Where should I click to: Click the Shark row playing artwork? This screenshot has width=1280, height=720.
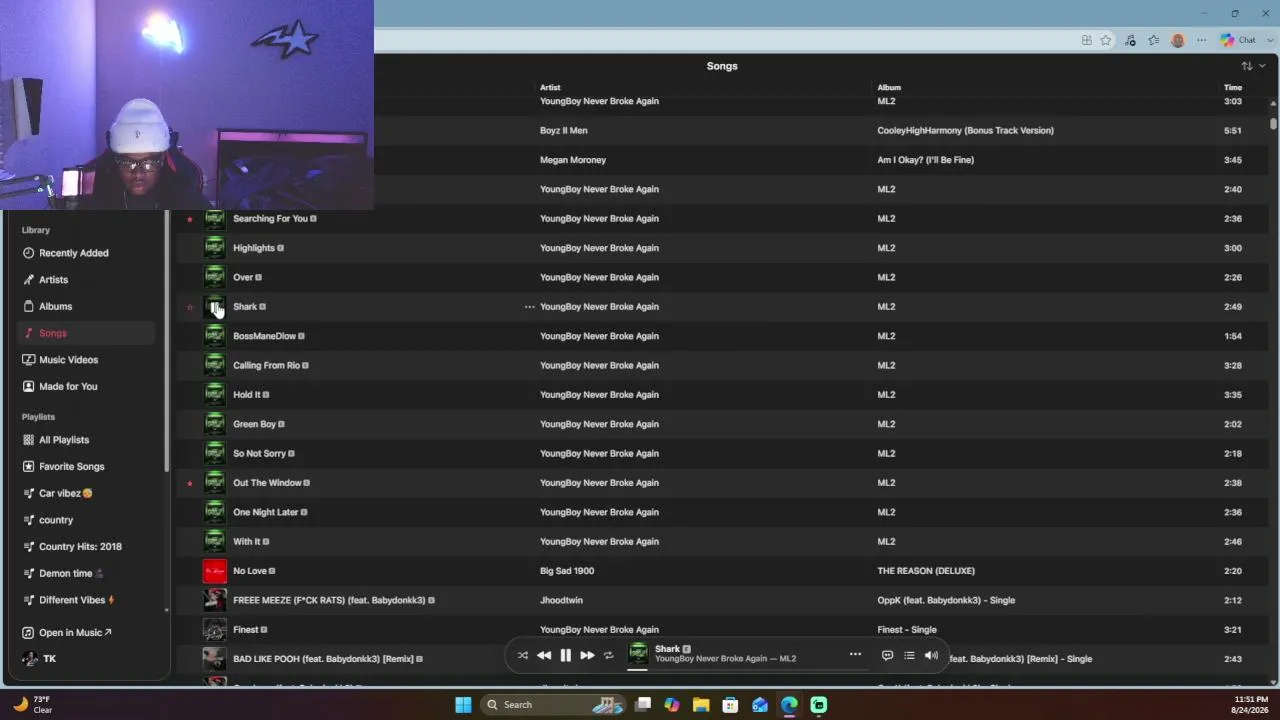[214, 307]
